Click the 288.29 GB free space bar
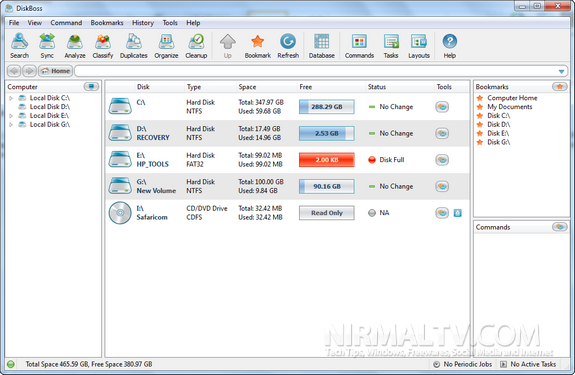Screen dimensions: 575x375 coord(326,107)
